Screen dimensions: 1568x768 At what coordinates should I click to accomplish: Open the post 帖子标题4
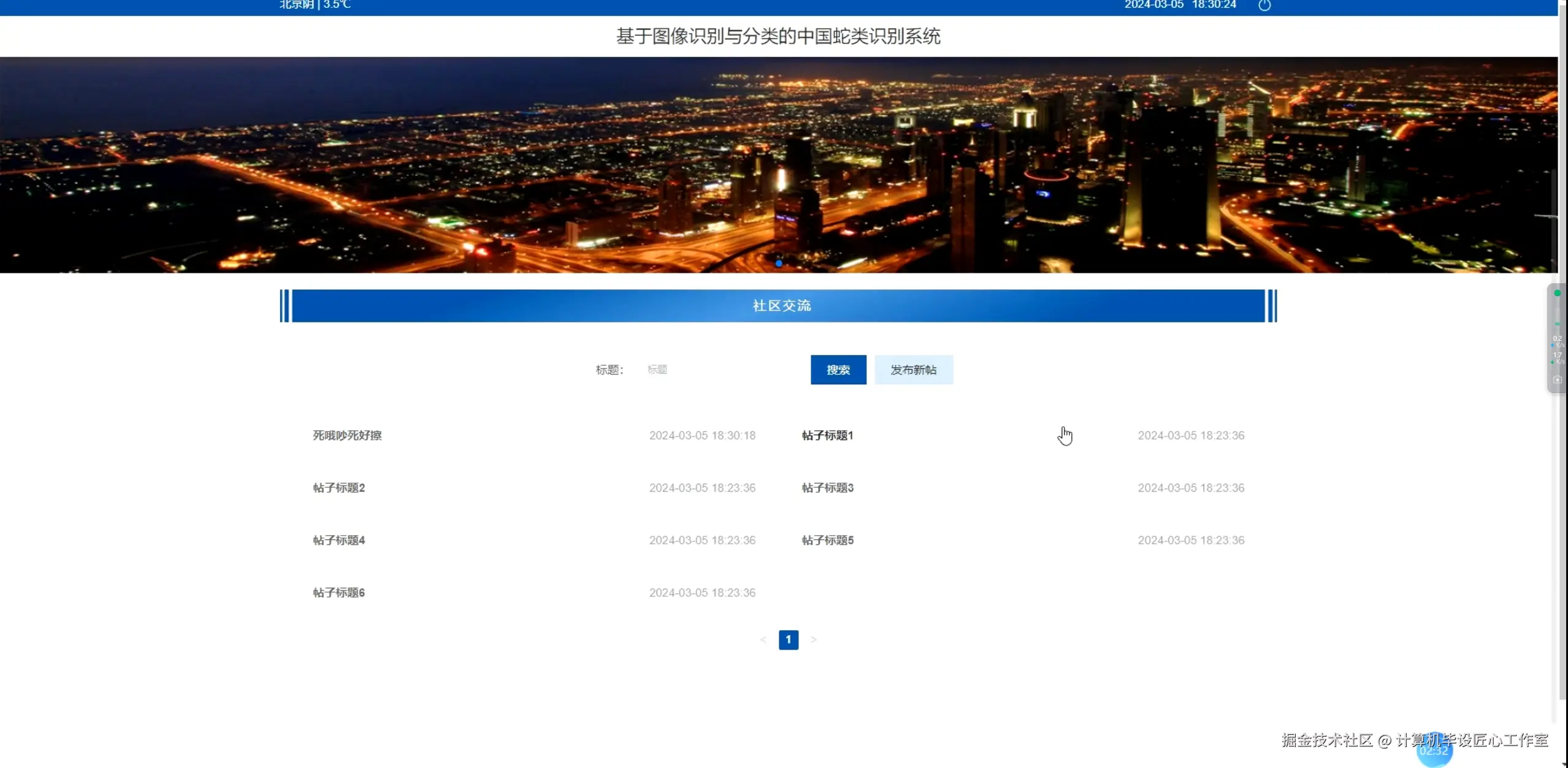(338, 540)
